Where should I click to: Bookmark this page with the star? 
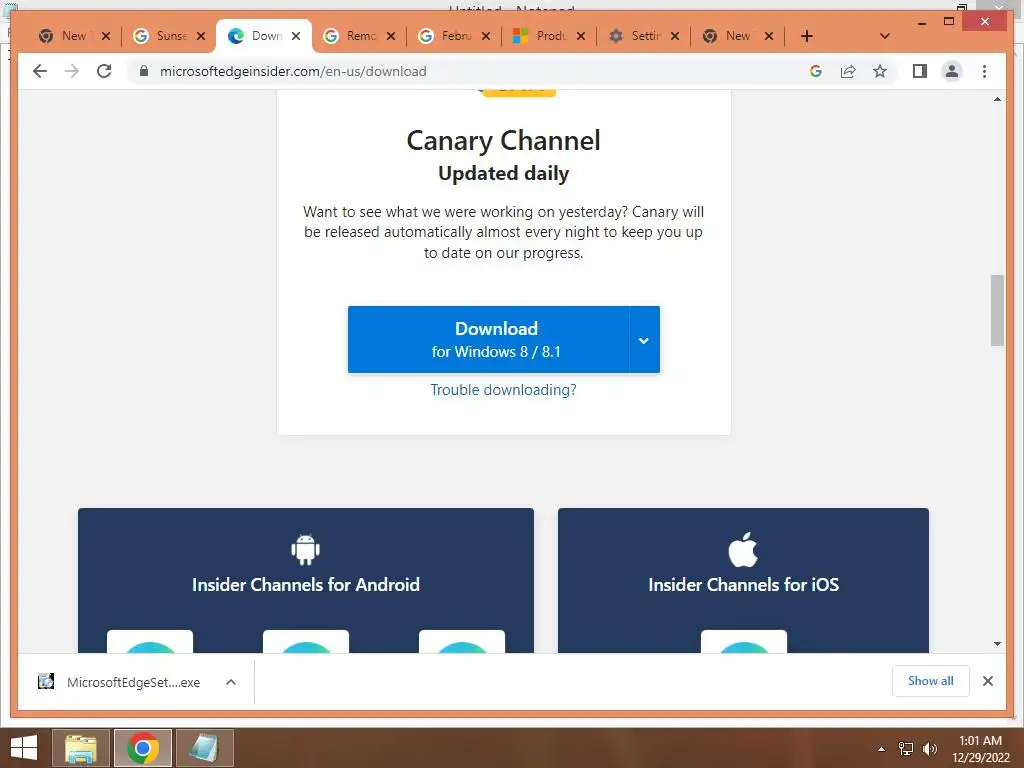[880, 71]
